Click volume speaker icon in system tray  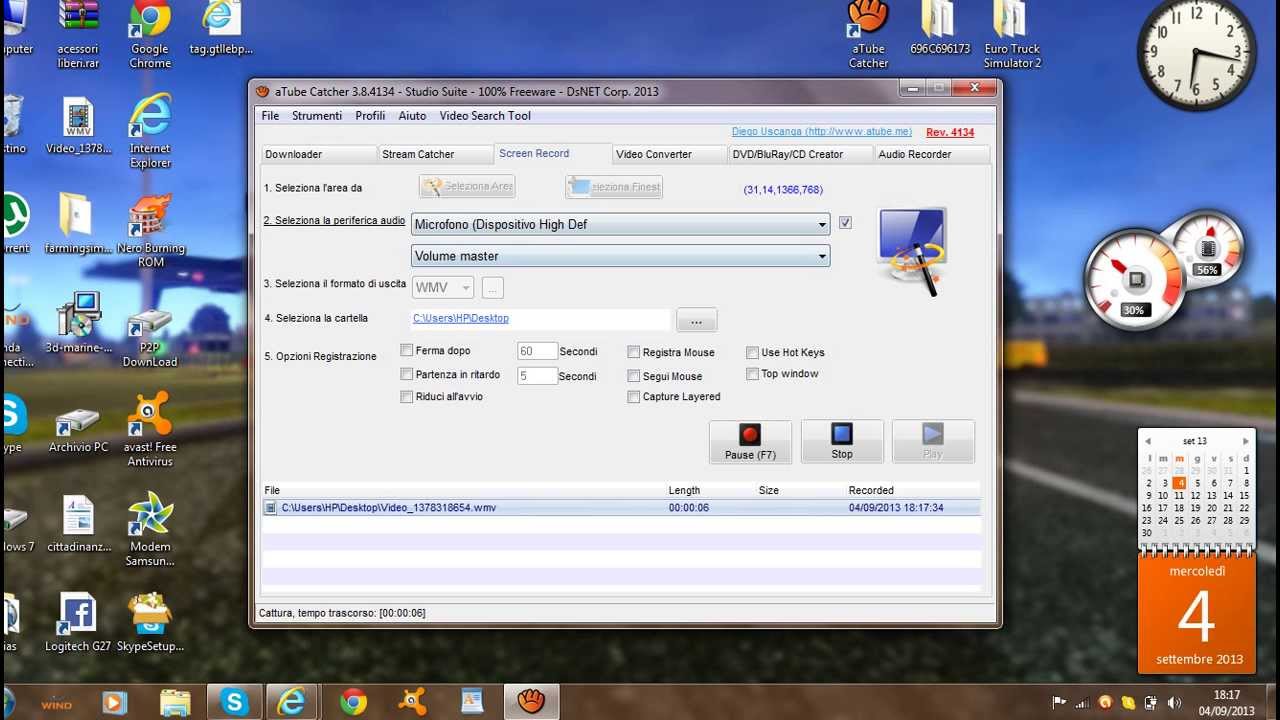(x=1174, y=703)
